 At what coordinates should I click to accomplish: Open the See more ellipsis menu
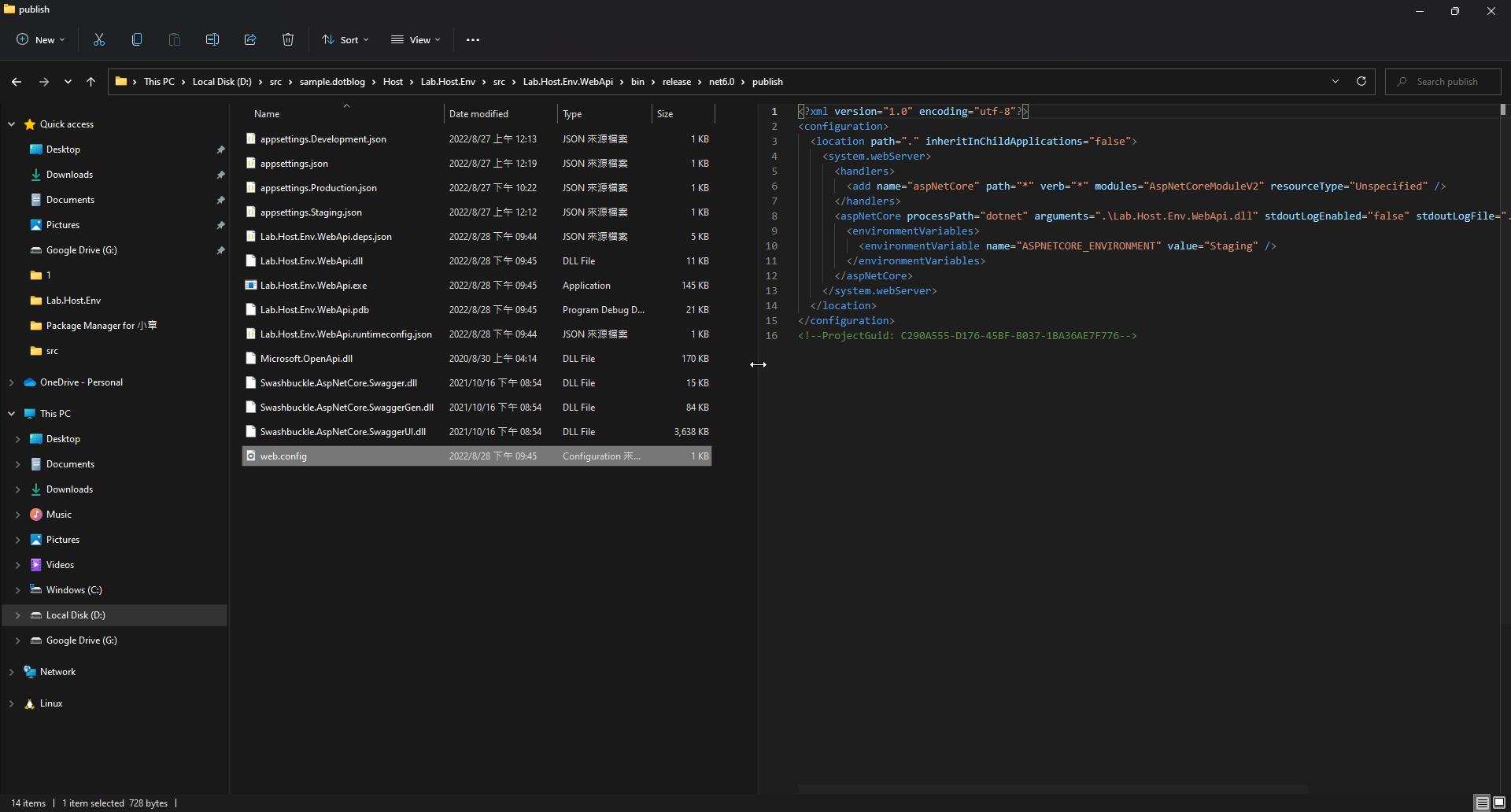[x=473, y=39]
